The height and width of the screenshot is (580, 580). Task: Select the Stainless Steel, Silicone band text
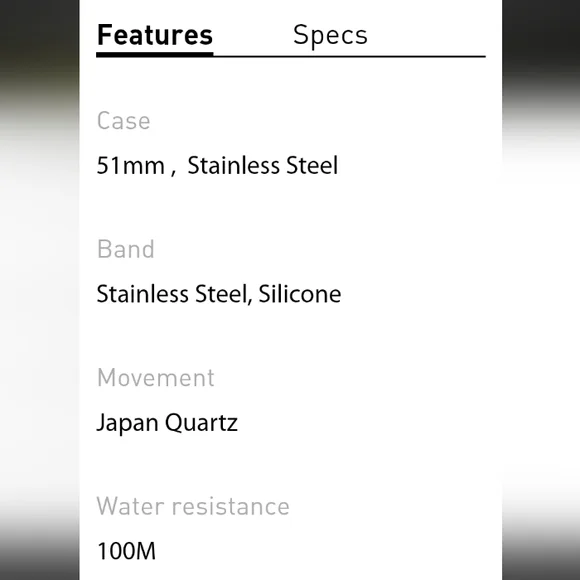pos(219,294)
